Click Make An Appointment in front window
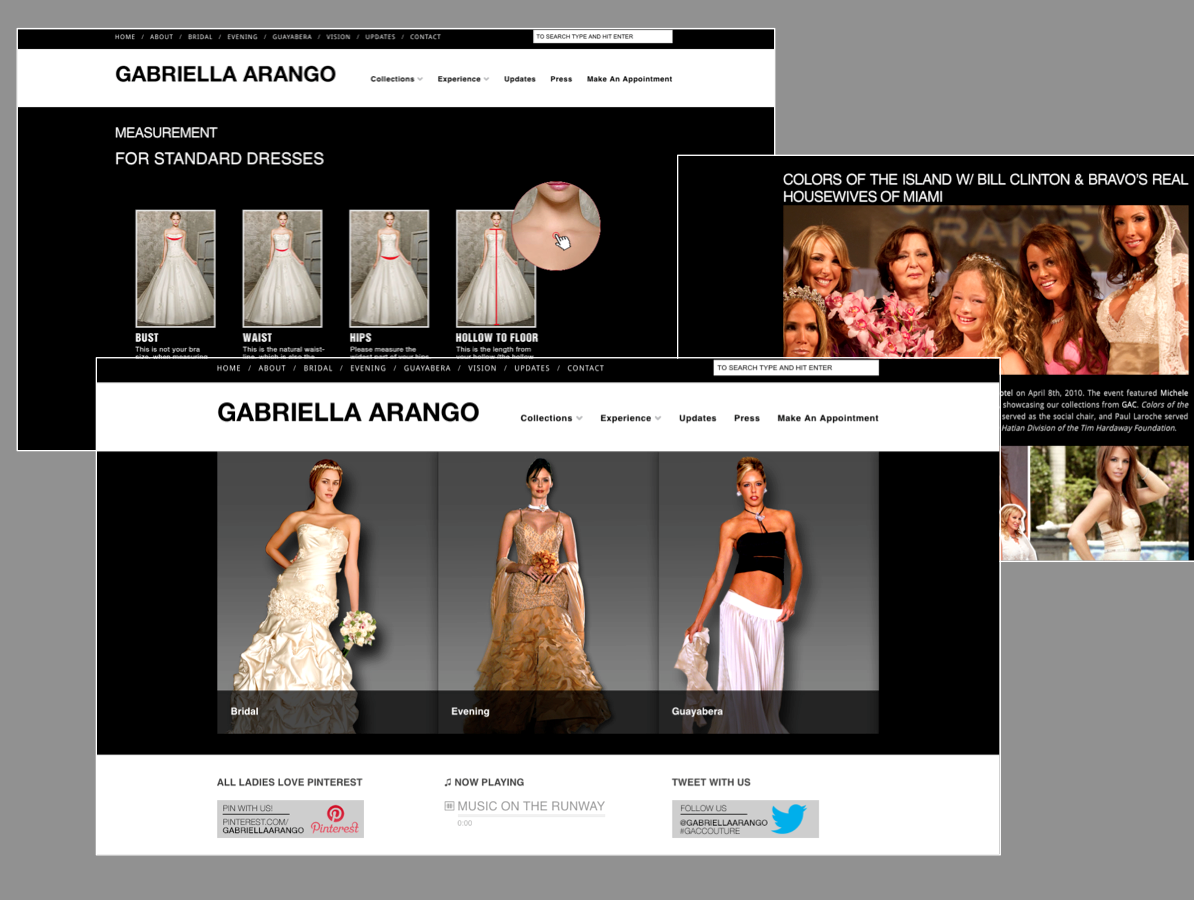The image size is (1194, 900). point(827,418)
